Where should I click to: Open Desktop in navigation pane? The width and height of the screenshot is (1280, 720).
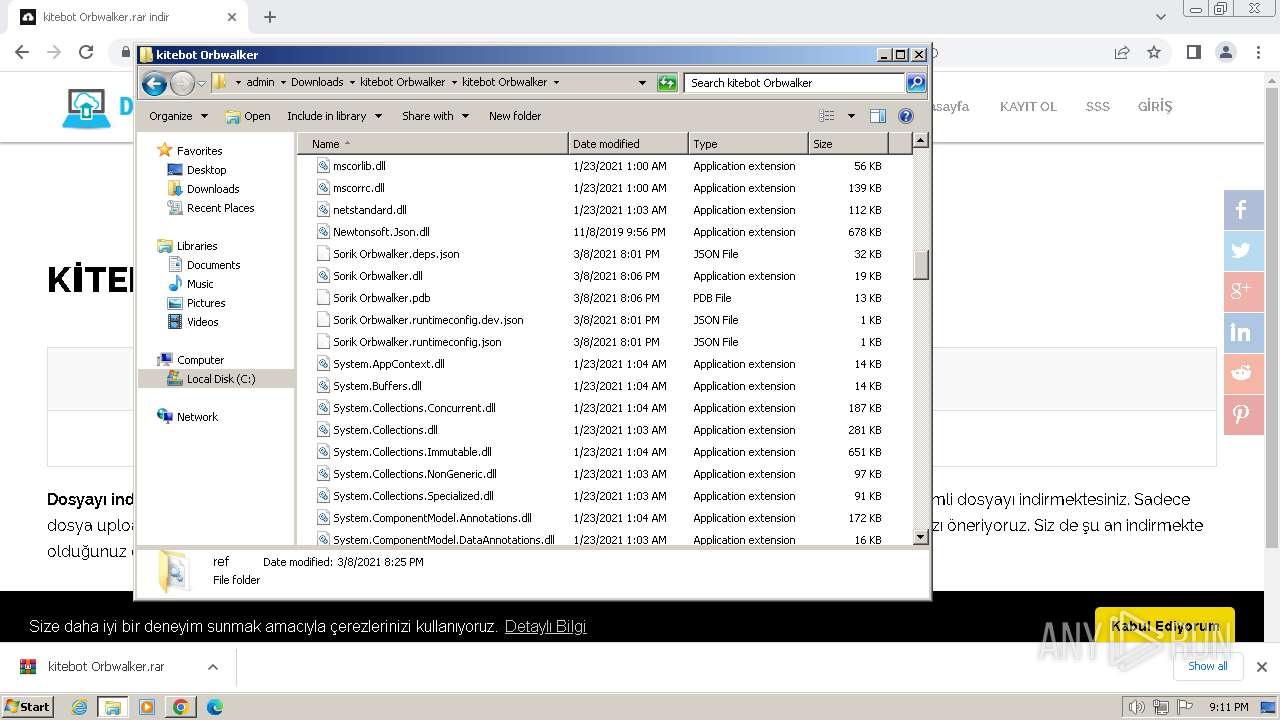(x=206, y=170)
